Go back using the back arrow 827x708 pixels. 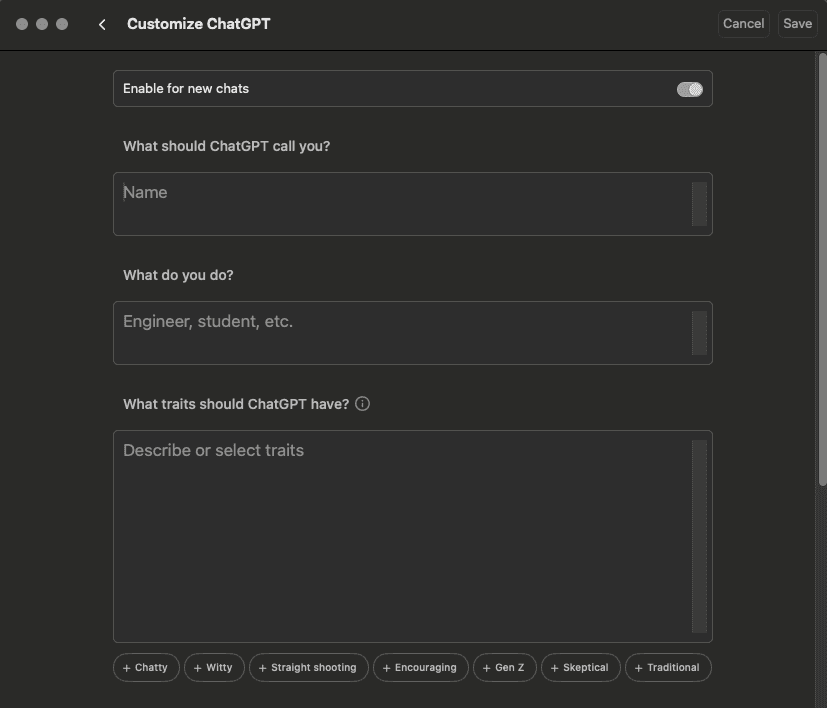[102, 24]
